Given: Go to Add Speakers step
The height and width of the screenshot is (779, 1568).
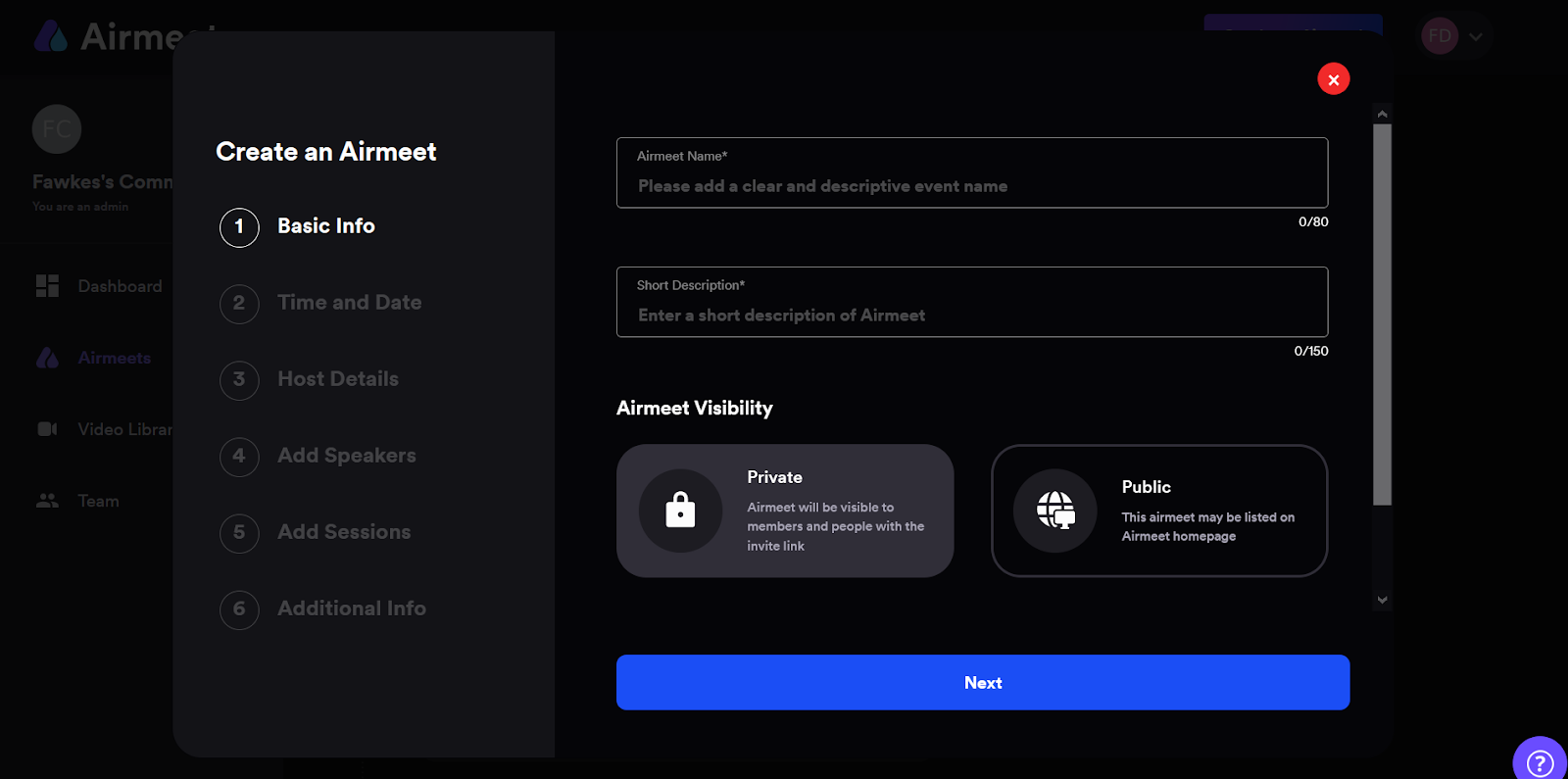Looking at the screenshot, I should pos(346,456).
